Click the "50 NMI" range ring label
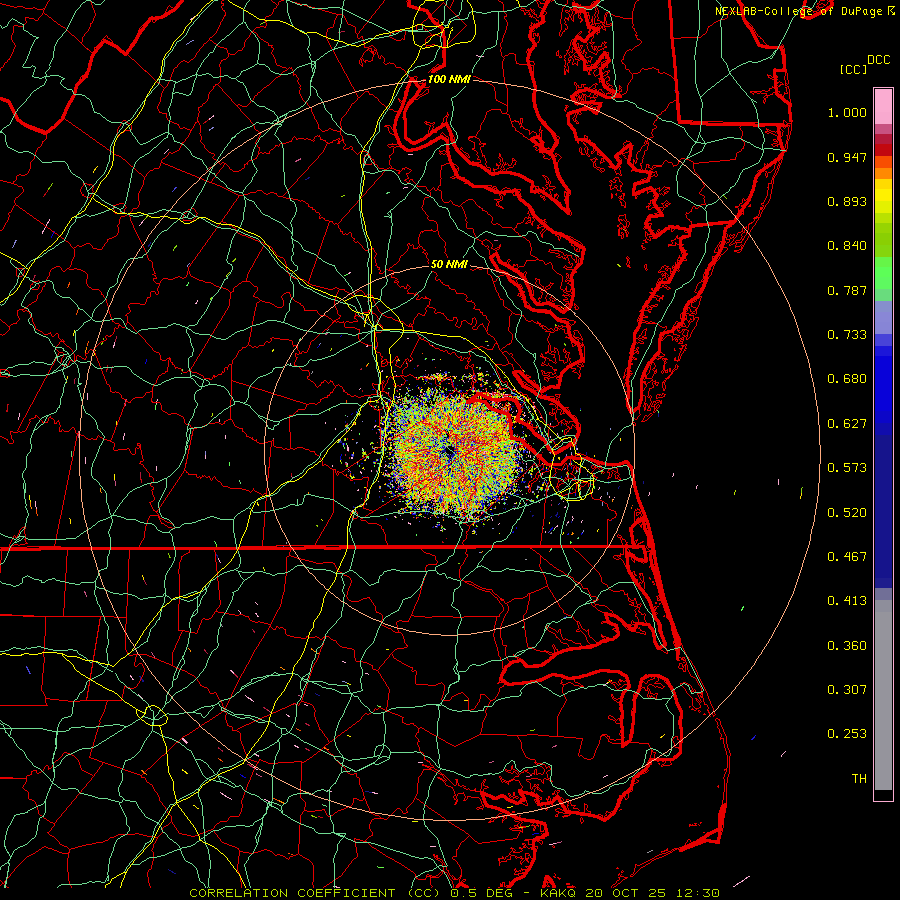The height and width of the screenshot is (900, 900). point(449,264)
